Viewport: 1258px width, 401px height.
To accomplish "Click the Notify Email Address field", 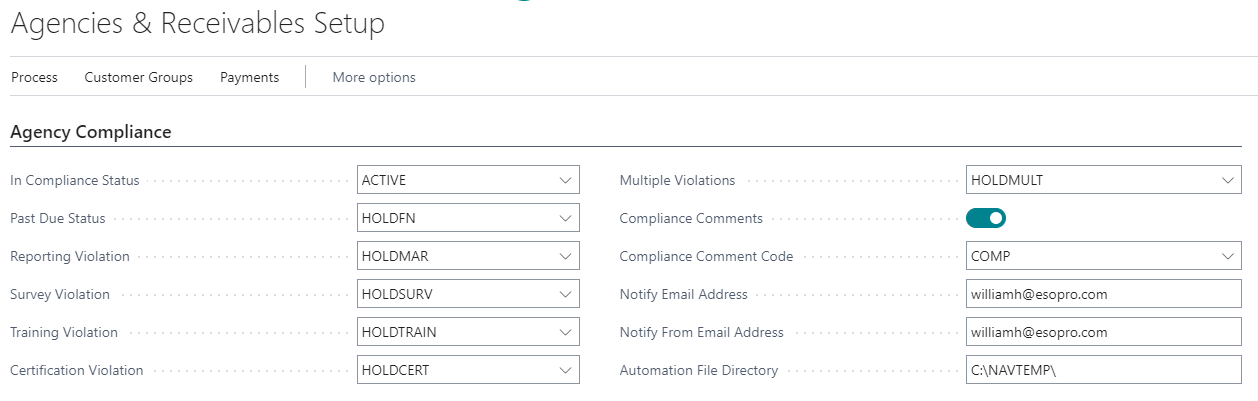I will tap(1102, 294).
